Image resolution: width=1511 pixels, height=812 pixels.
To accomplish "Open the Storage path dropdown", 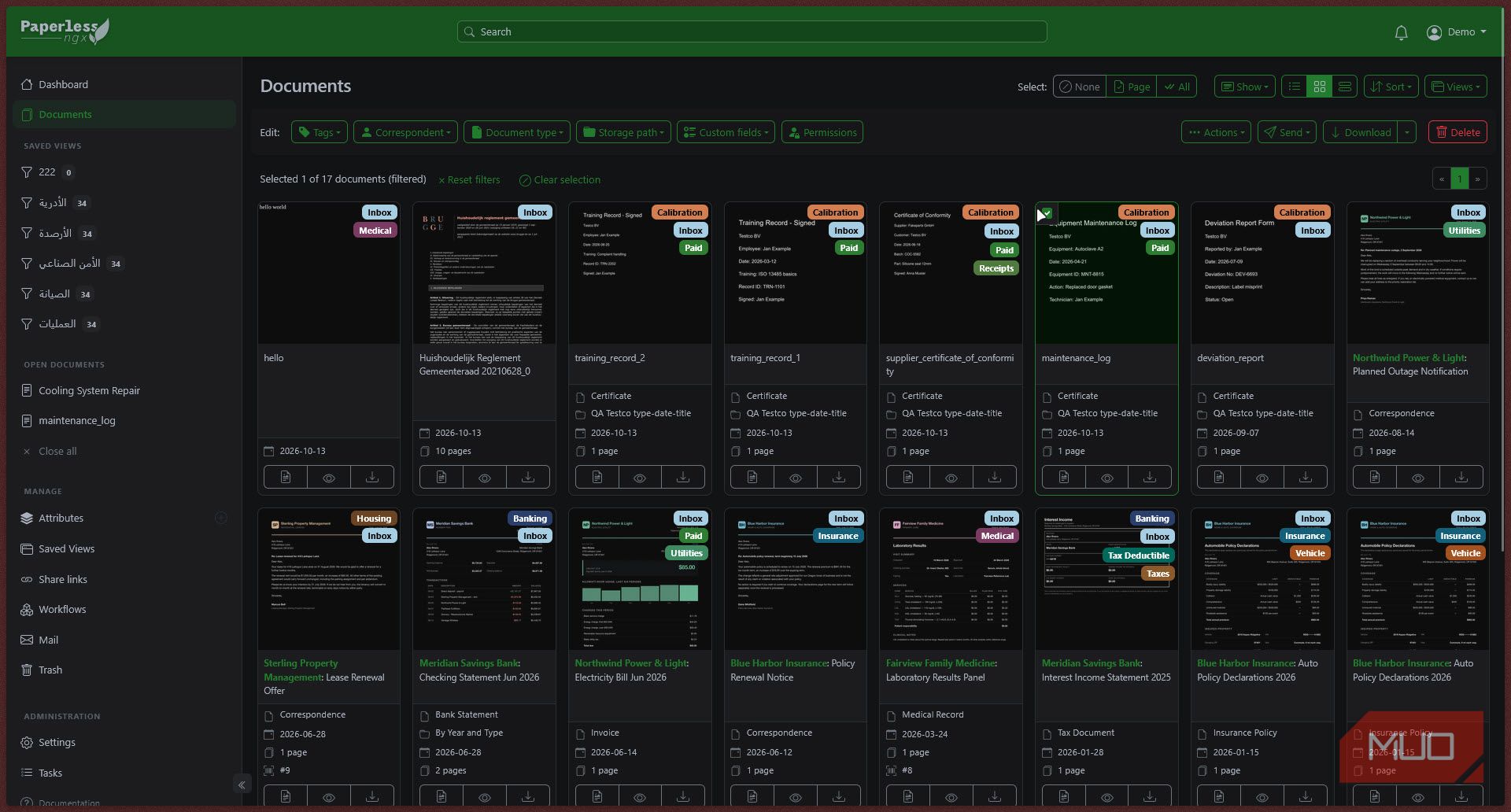I will tap(623, 132).
